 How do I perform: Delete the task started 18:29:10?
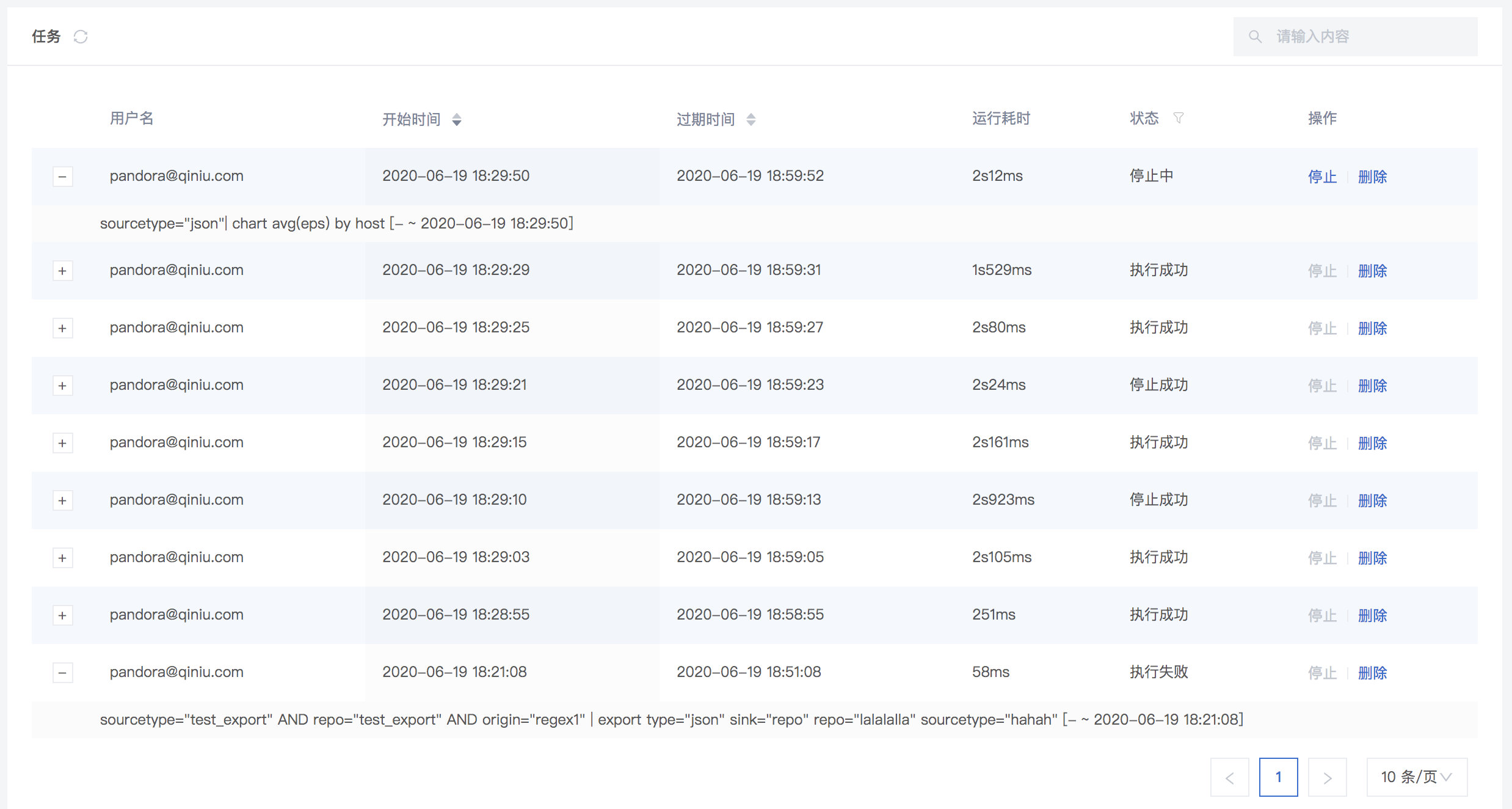click(1372, 500)
